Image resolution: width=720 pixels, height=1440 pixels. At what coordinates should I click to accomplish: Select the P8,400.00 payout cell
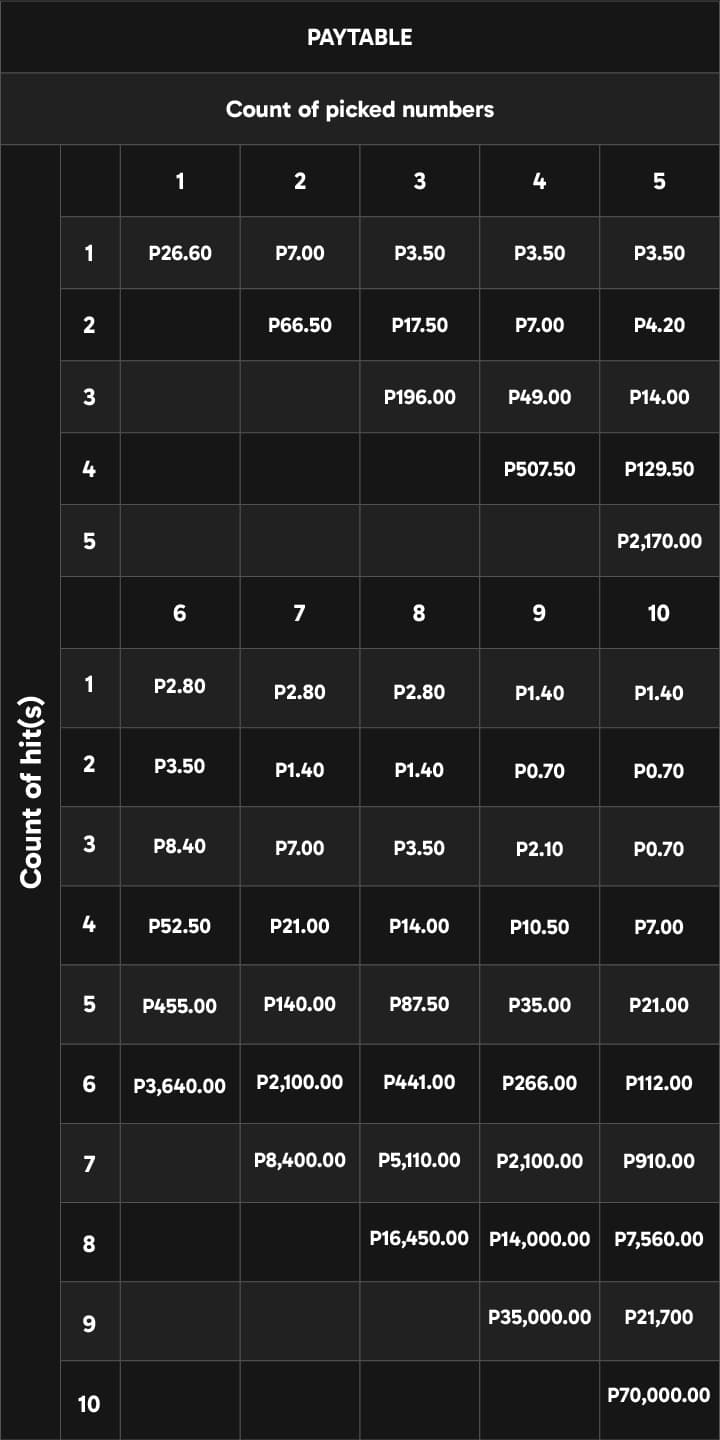(300, 1161)
